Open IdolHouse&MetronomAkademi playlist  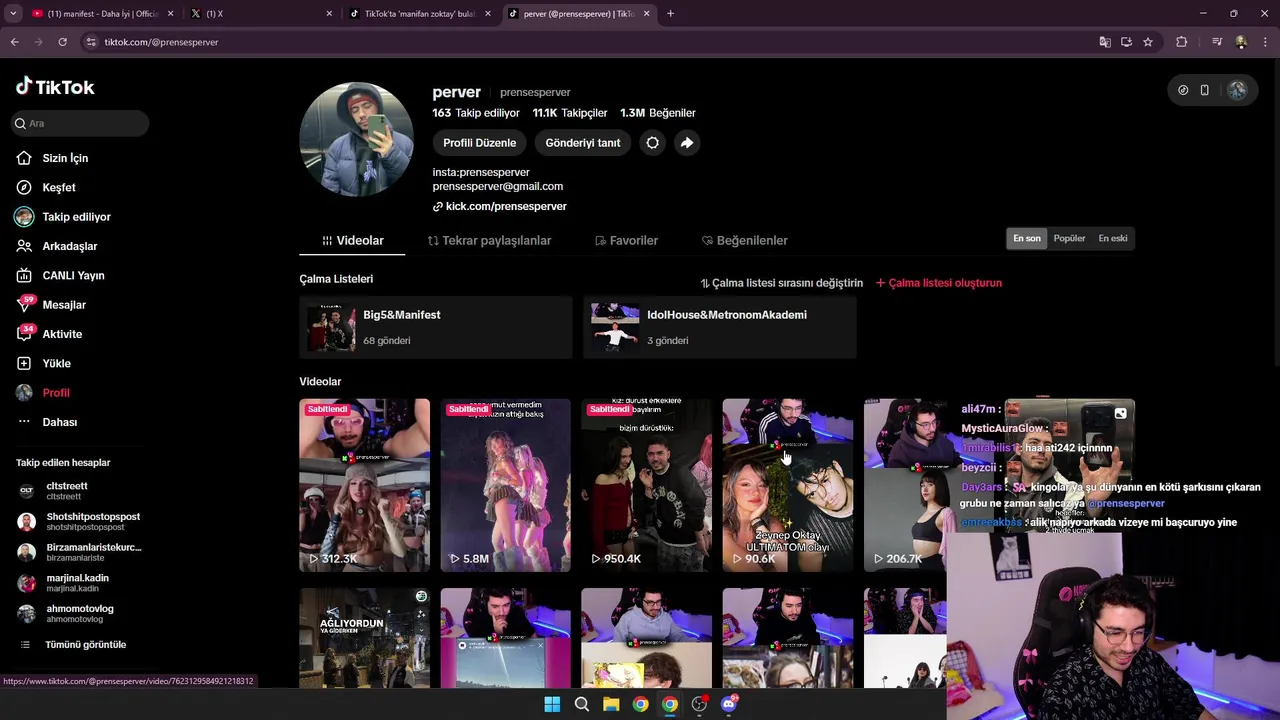tap(720, 327)
